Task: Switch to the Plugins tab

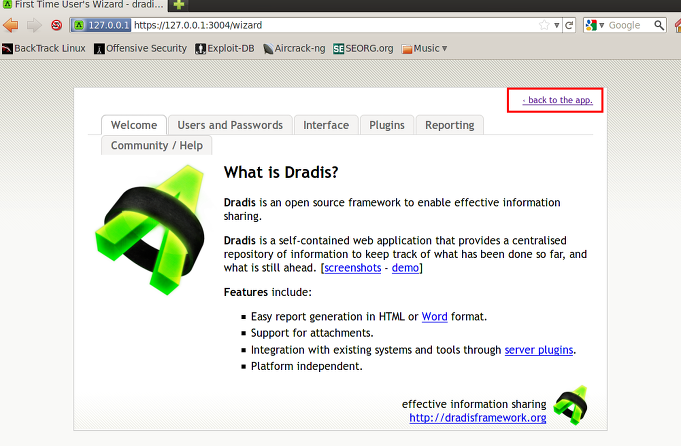Action: 387,125
